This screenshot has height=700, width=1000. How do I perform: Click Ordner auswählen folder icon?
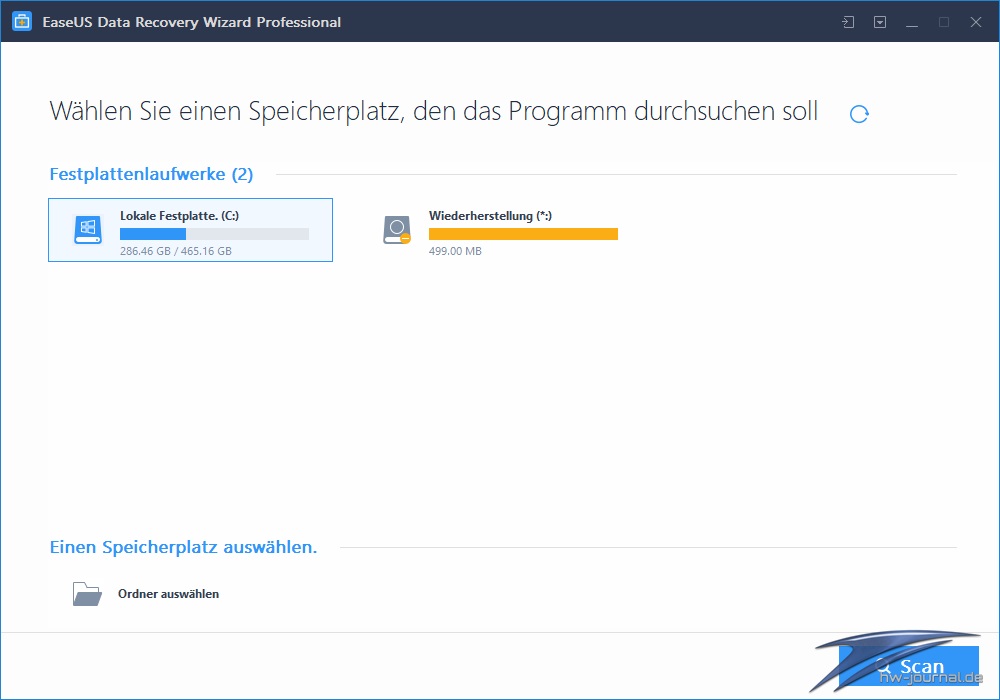87,594
